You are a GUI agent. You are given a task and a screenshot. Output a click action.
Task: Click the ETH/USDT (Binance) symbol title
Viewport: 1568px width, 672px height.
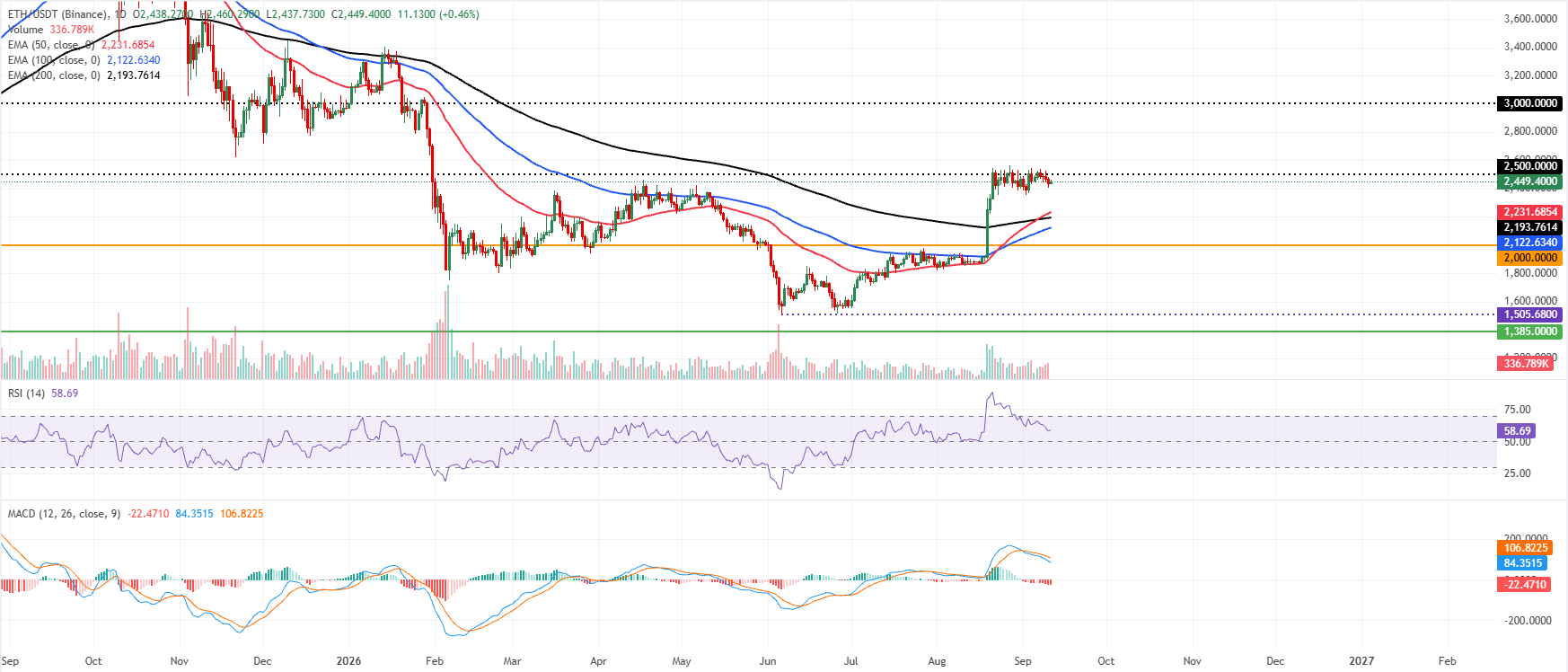[58, 14]
